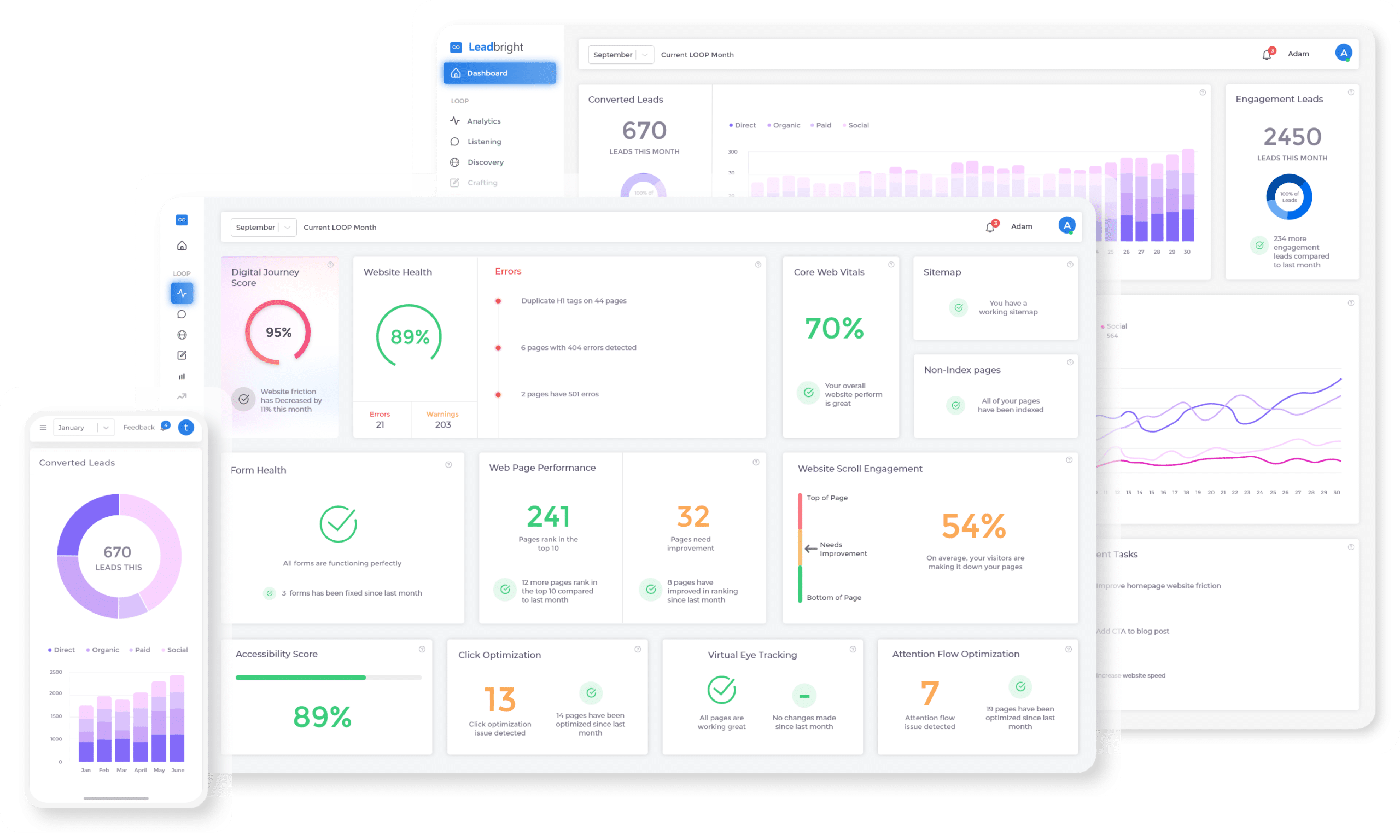The height and width of the screenshot is (840, 1400).
Task: Open the September dropdown on the rear dashboard
Action: click(621, 54)
